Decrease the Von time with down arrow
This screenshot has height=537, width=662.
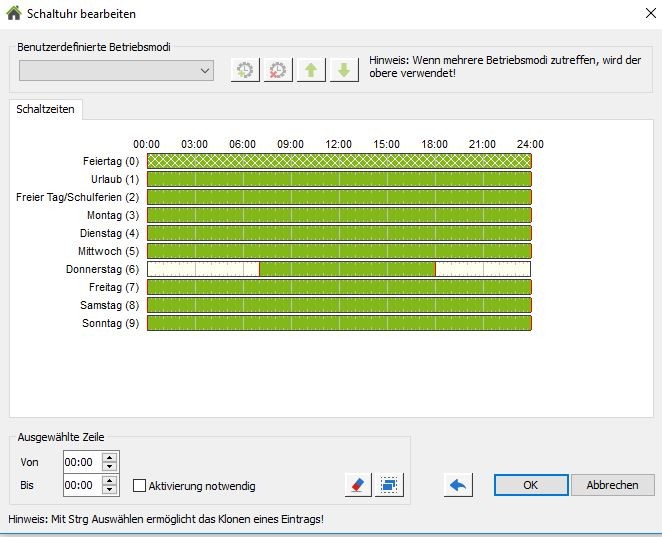[110, 466]
